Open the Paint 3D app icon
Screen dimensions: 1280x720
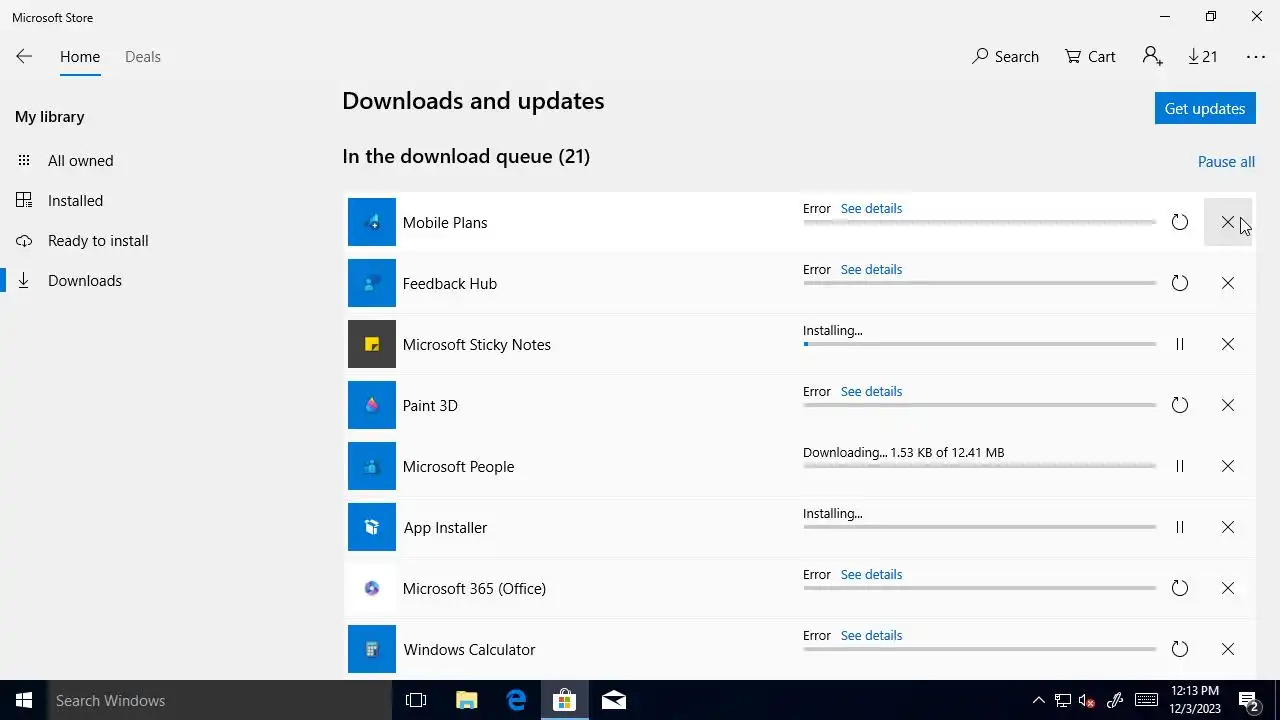372,405
